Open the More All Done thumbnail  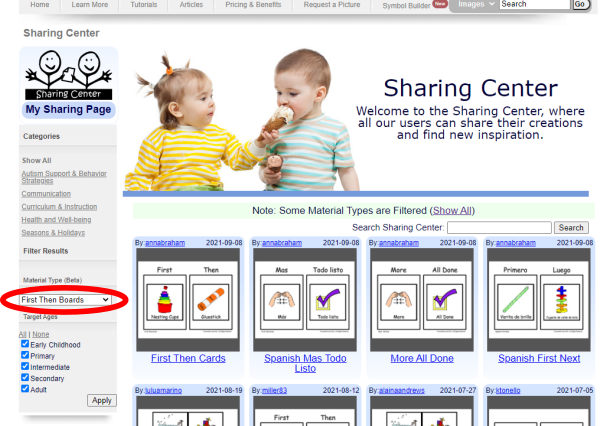[x=422, y=300]
